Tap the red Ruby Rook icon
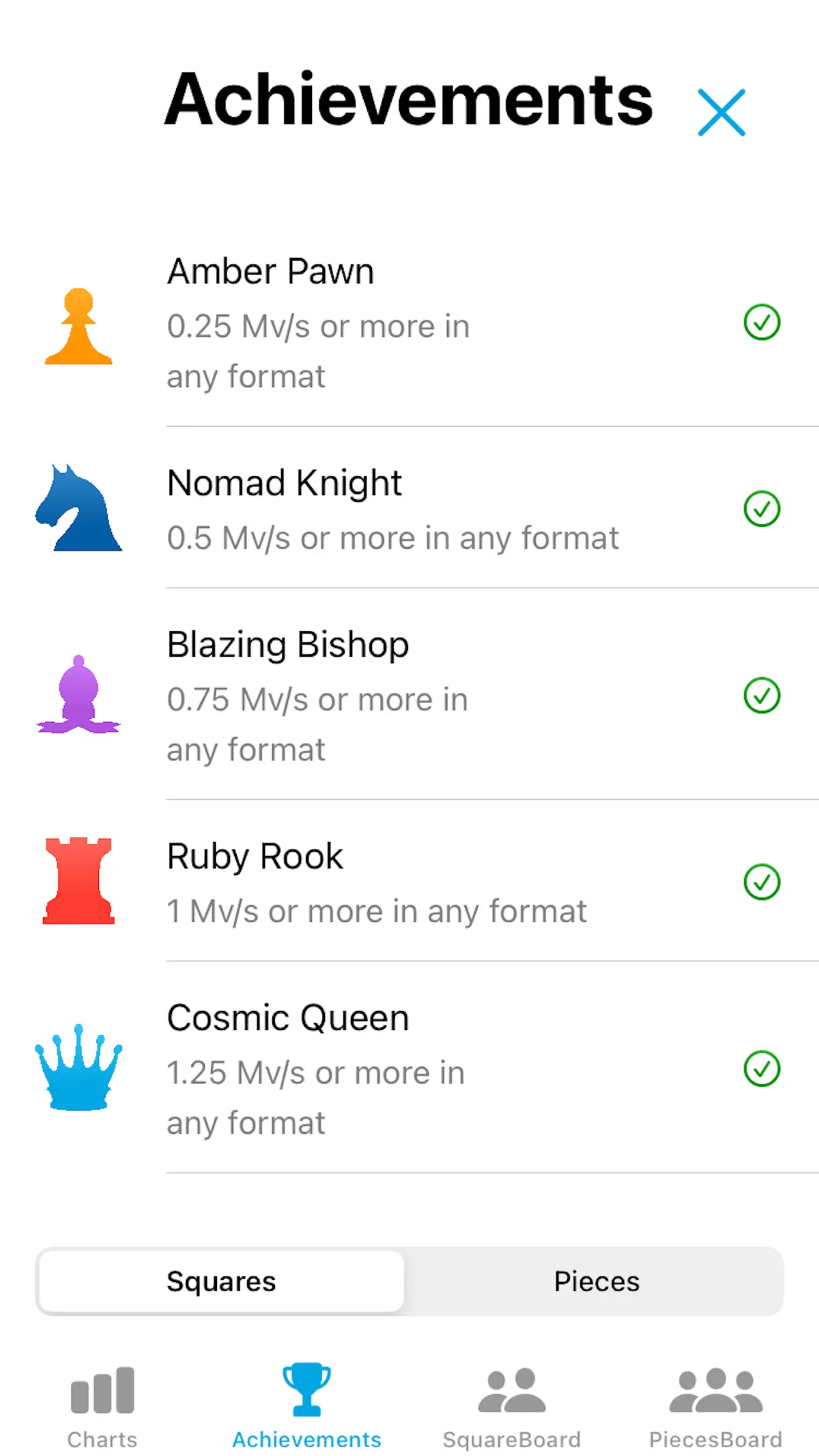Image resolution: width=819 pixels, height=1456 pixels. [78, 881]
